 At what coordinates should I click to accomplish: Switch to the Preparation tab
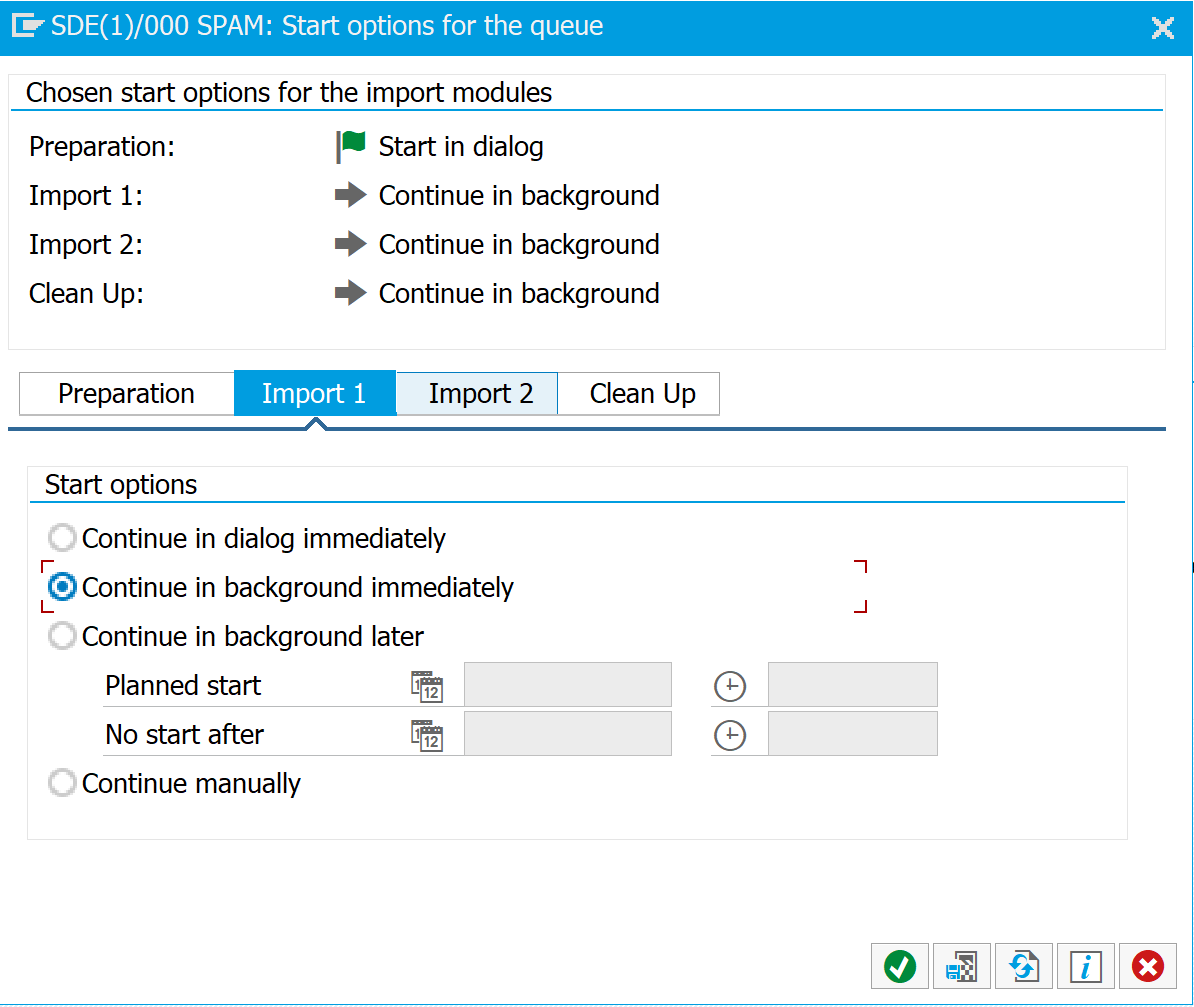tap(126, 394)
